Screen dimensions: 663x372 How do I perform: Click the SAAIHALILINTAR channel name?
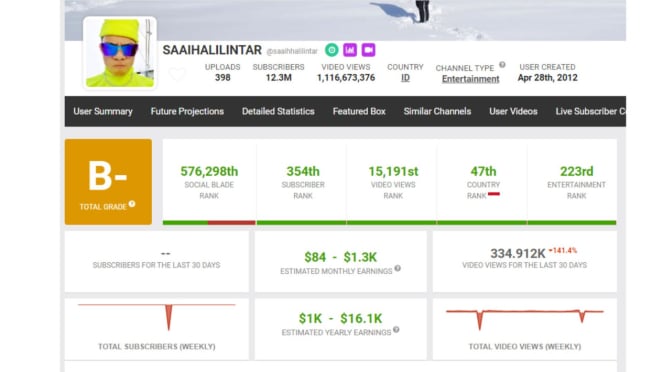[212, 50]
